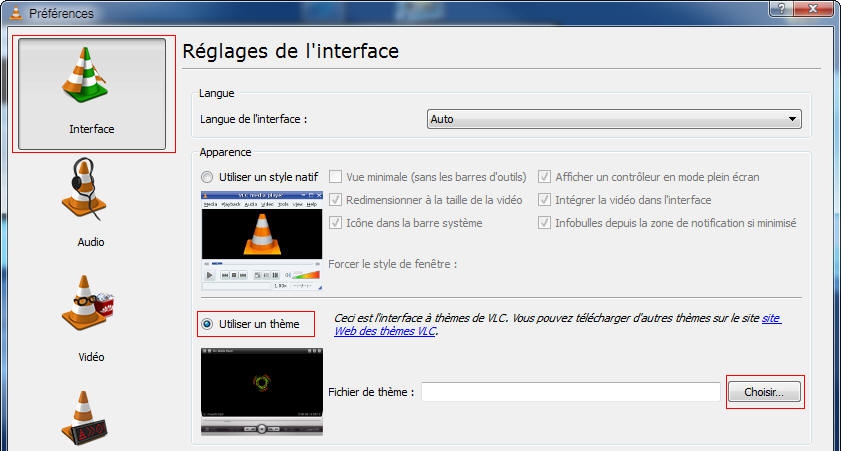Viewport: 841px width, 451px height.
Task: Click the Choisir... button
Action: click(764, 392)
